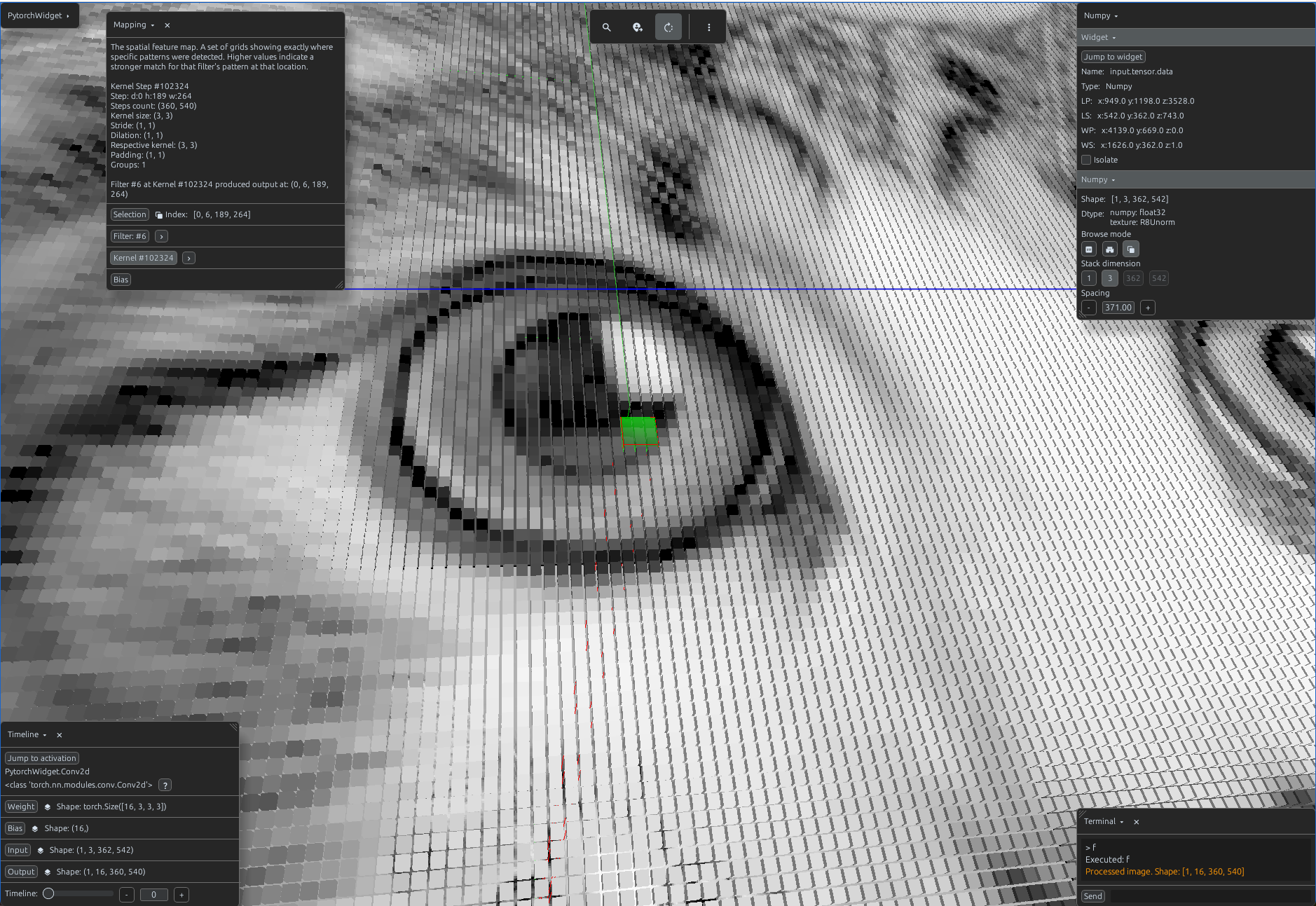Click the green highlighted cell in viewport

(639, 431)
